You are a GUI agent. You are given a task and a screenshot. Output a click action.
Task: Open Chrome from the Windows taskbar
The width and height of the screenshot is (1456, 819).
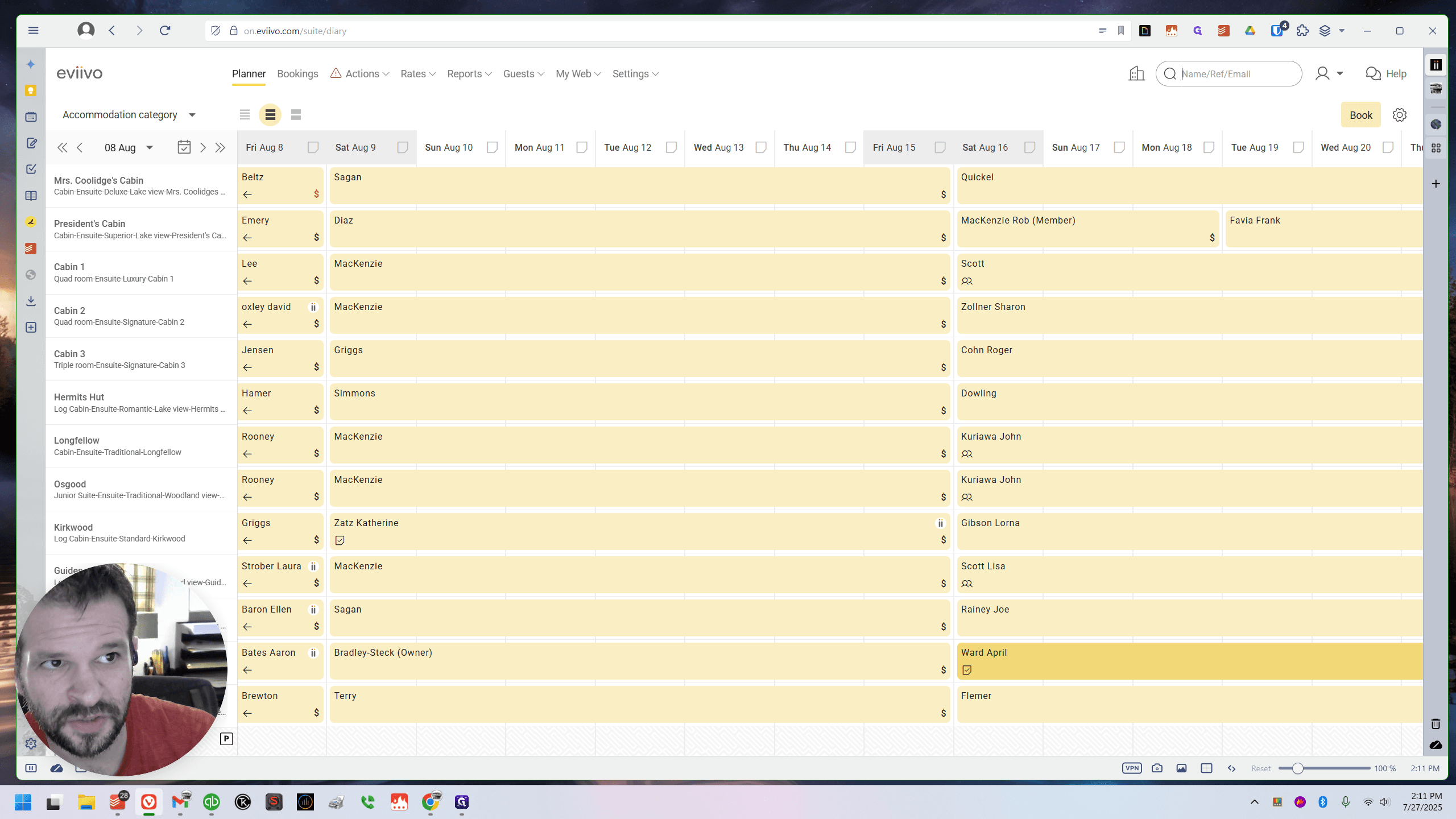[x=431, y=802]
